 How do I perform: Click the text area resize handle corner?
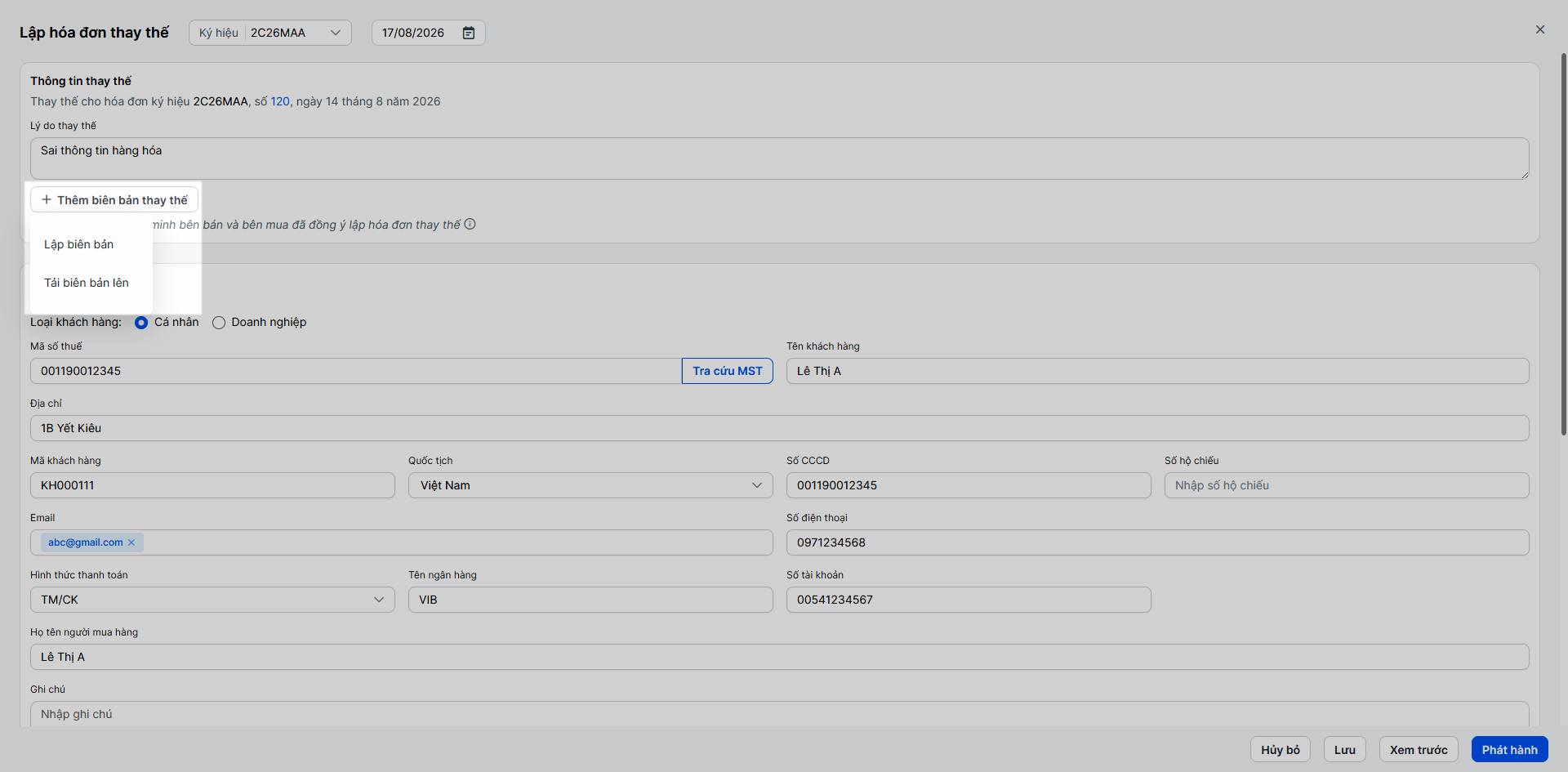[1524, 174]
